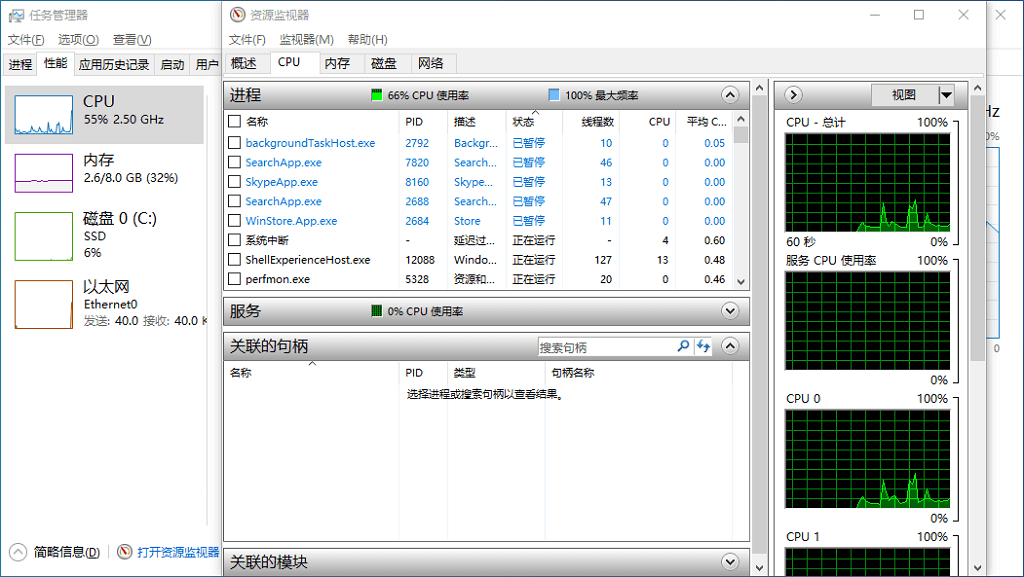Check the SkypeApp.exe checkbox
This screenshot has height=577, width=1024.
pyautogui.click(x=235, y=182)
